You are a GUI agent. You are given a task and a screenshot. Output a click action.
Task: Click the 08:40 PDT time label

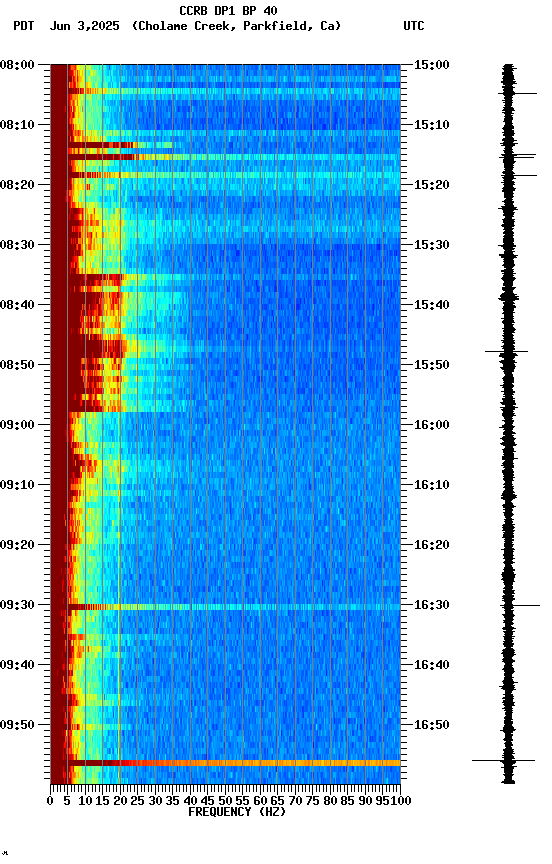[x=17, y=305]
